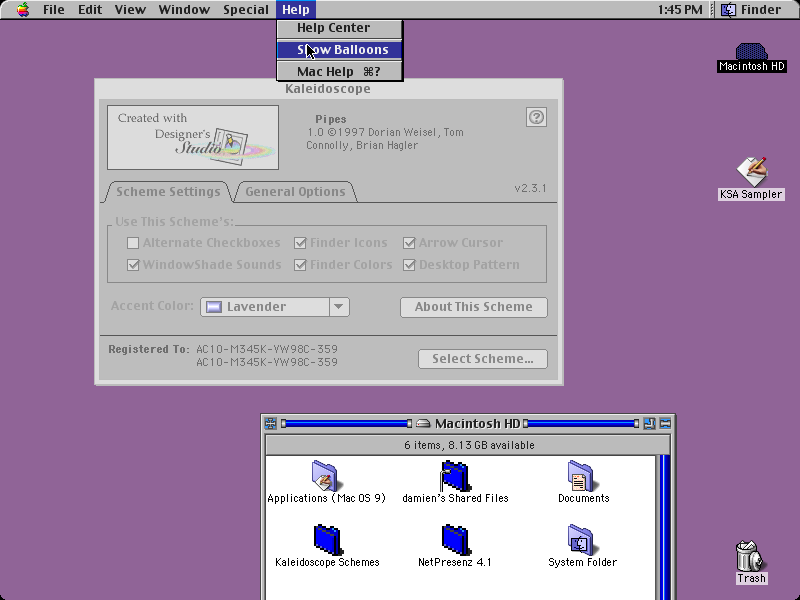This screenshot has width=800, height=600.
Task: Select the damien's Shared Files folder icon
Action: tap(455, 476)
